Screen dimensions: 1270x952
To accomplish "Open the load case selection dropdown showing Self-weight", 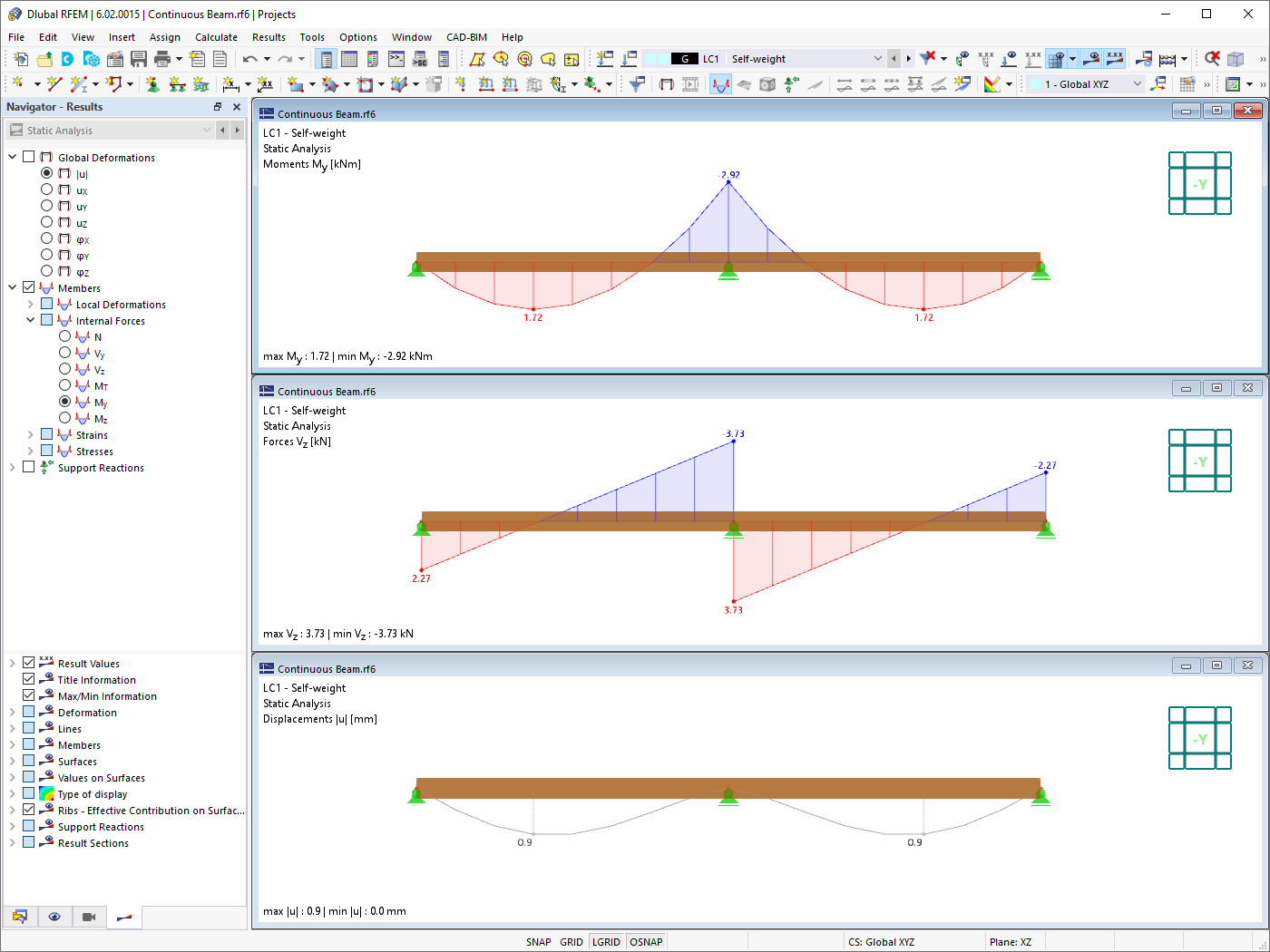I will [x=876, y=57].
